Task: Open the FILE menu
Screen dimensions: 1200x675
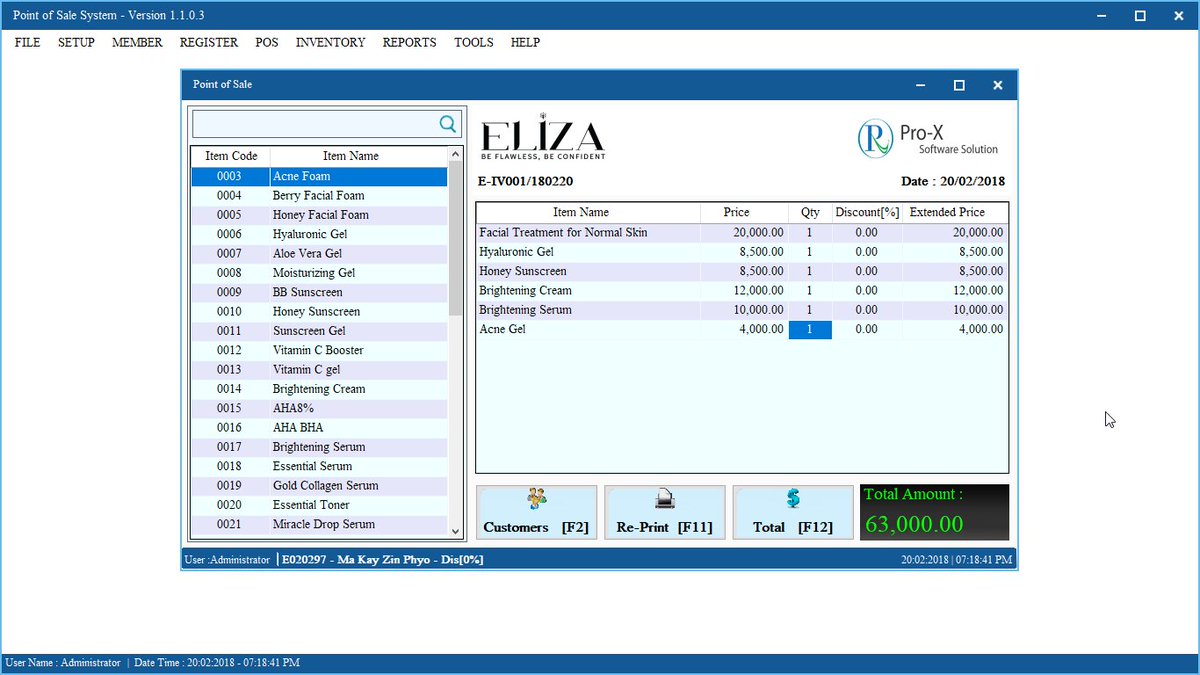Action: click(x=28, y=43)
